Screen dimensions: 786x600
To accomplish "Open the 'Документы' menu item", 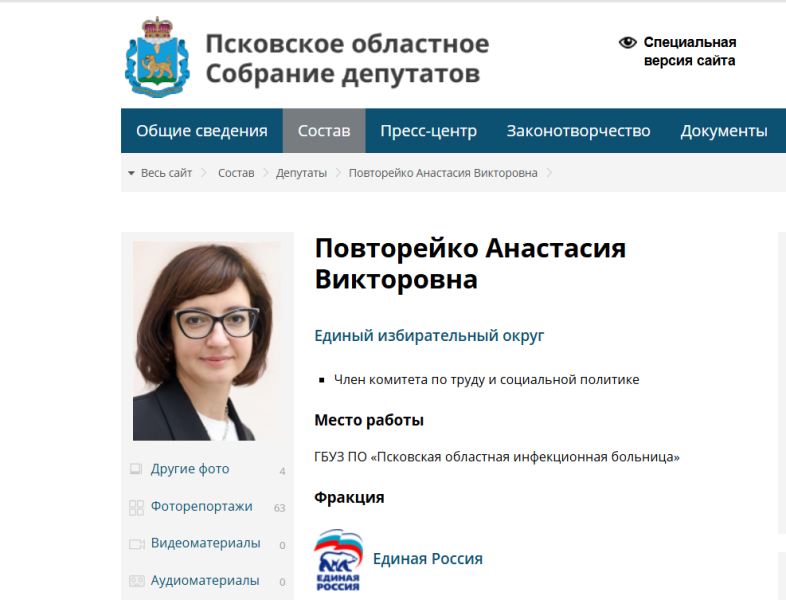I will click(724, 130).
